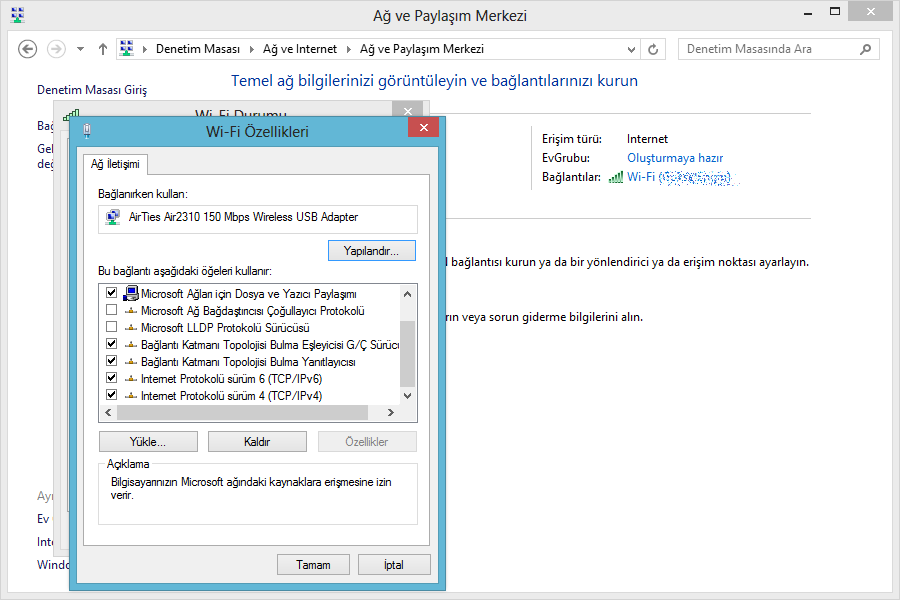Click the network icon in the window title bar
Image resolution: width=900 pixels, height=600 pixels.
point(18,15)
